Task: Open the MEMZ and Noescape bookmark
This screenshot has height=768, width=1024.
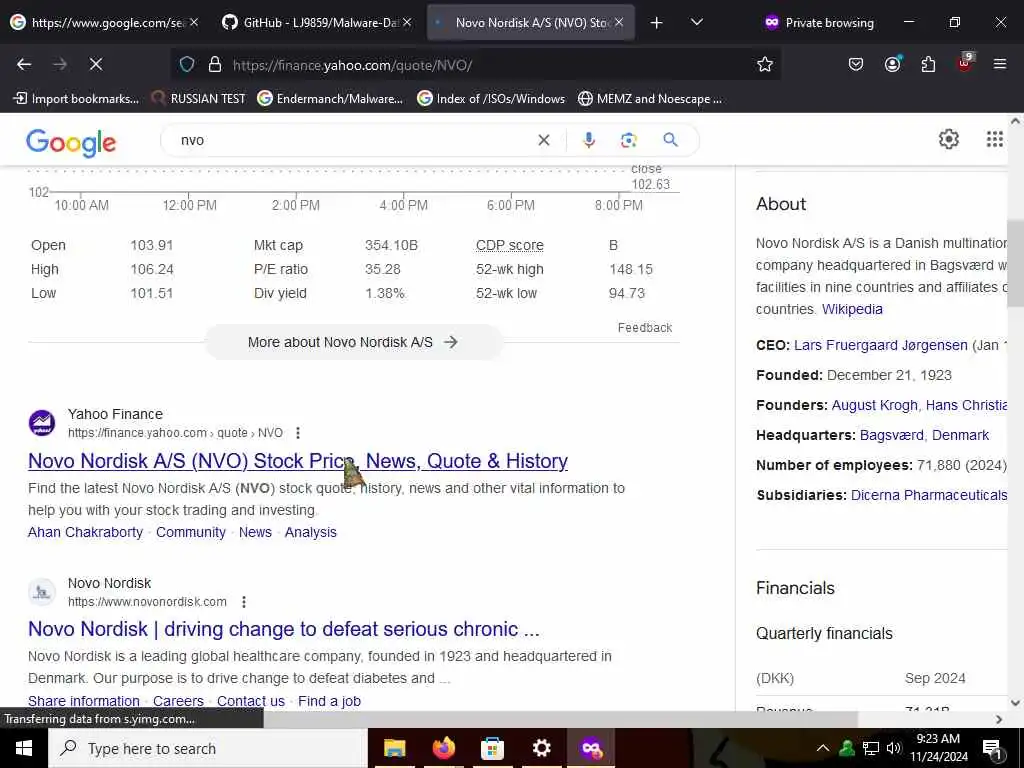Action: click(650, 99)
